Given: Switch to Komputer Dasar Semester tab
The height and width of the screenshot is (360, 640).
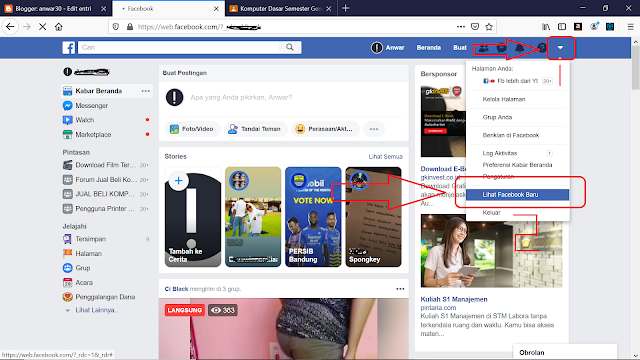Looking at the screenshot, I should [x=281, y=8].
